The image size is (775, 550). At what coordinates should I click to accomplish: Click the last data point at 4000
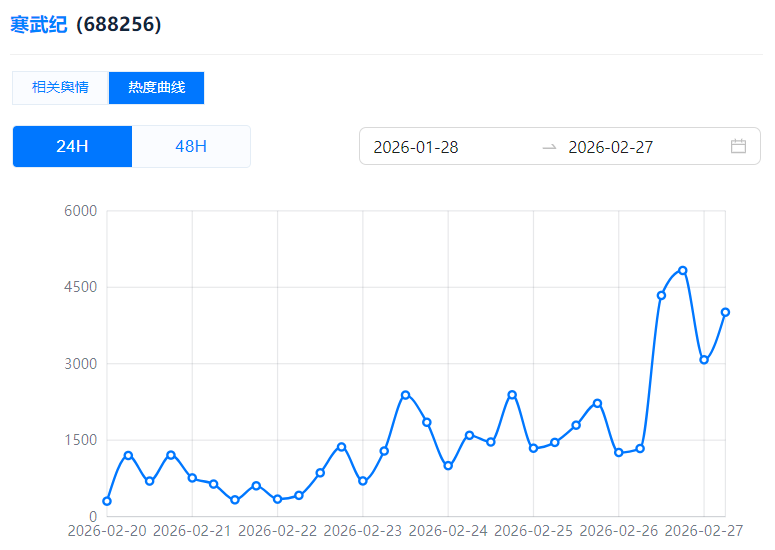[x=725, y=312]
